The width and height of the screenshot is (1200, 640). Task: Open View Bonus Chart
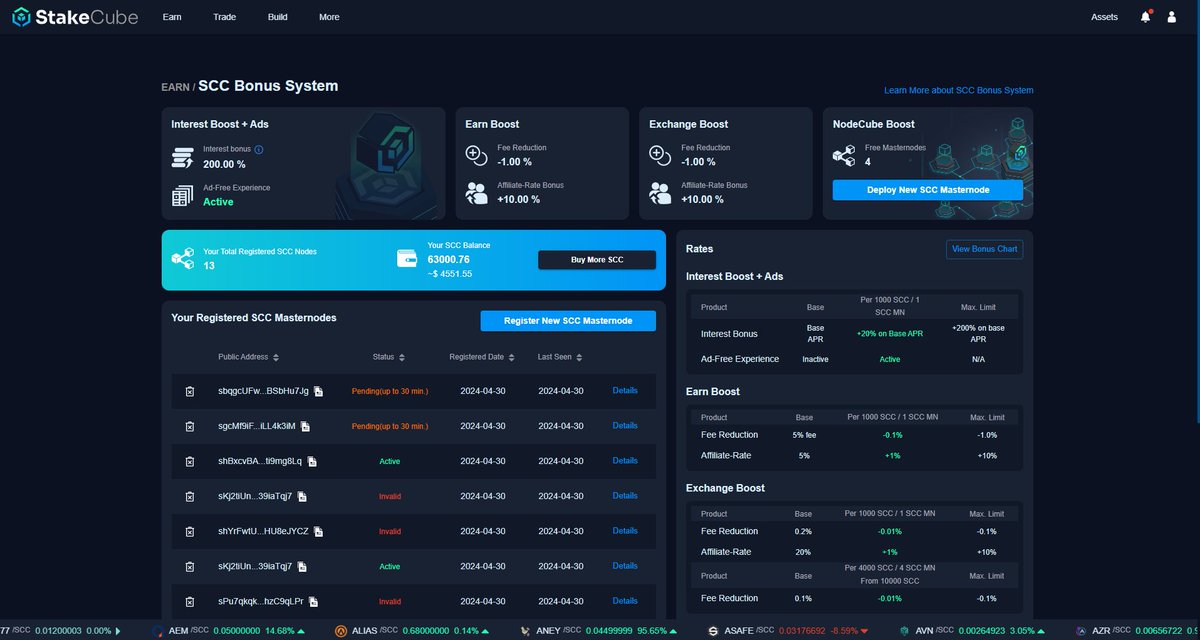coord(985,249)
